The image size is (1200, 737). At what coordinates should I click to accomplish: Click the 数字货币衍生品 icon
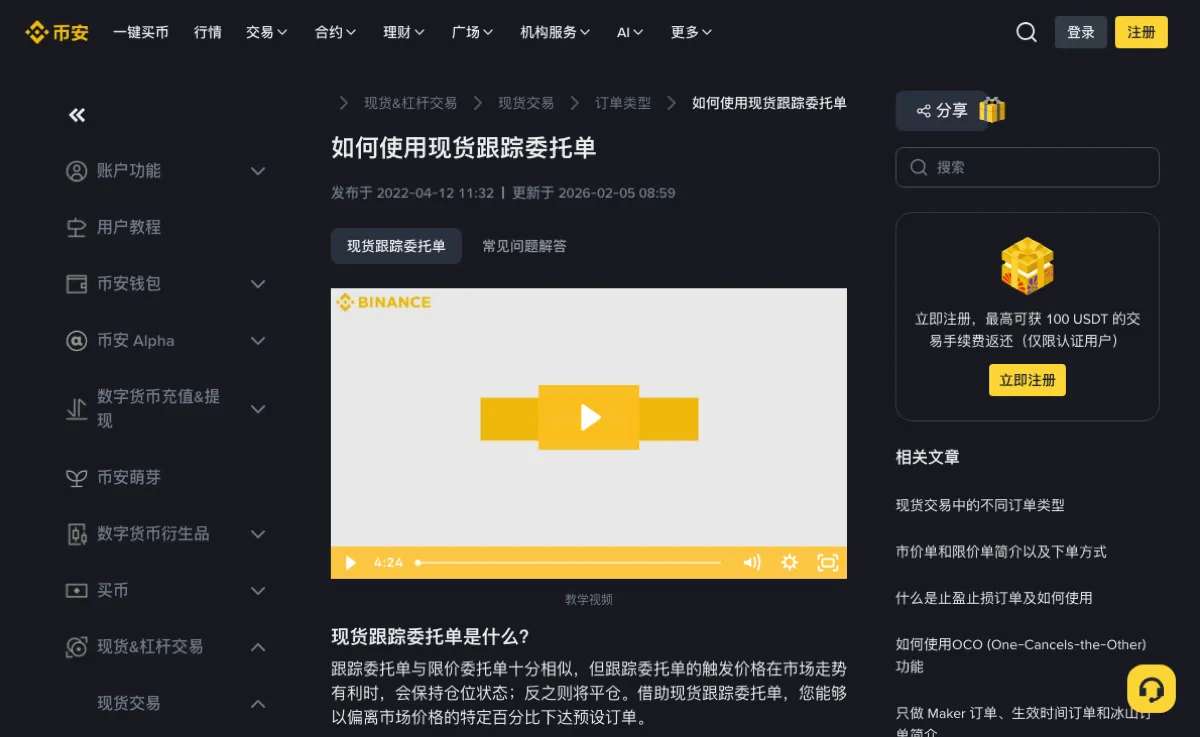tap(76, 534)
